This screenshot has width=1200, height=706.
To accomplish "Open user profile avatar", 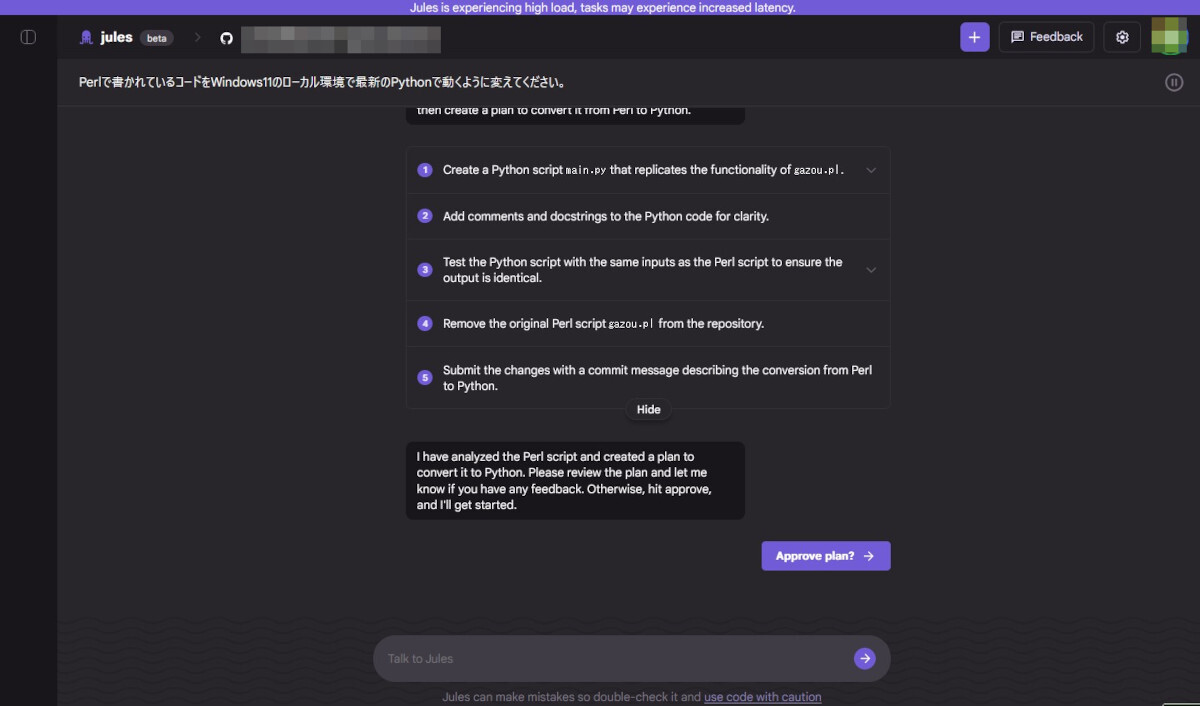I will pos(1170,37).
